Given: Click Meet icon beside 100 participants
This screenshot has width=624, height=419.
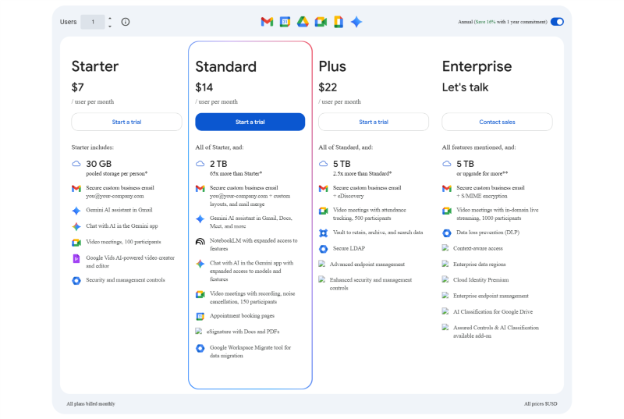Looking at the screenshot, I should [76, 242].
